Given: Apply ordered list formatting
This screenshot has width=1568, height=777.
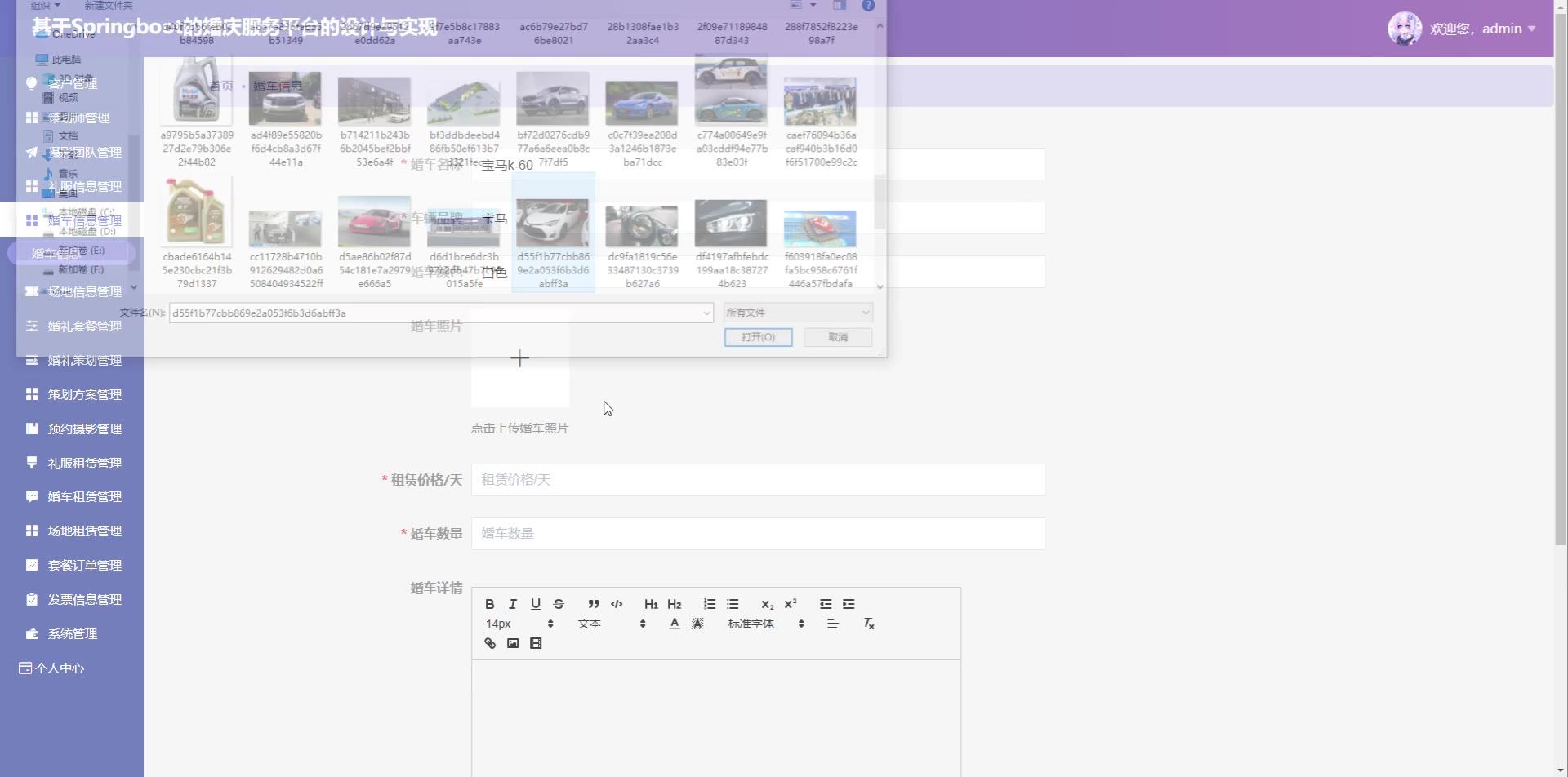Looking at the screenshot, I should coord(710,604).
